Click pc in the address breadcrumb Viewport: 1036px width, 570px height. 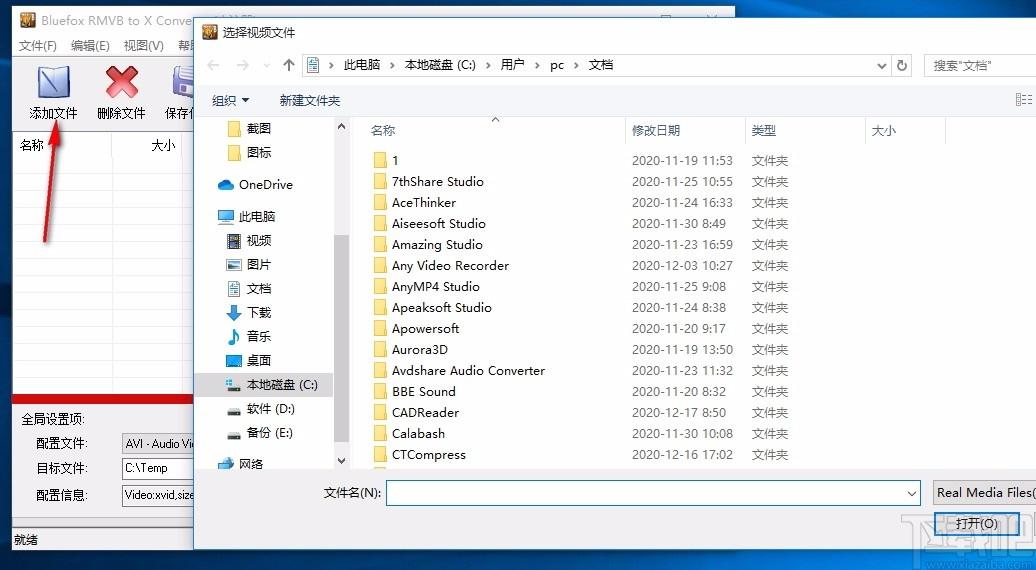(557, 65)
